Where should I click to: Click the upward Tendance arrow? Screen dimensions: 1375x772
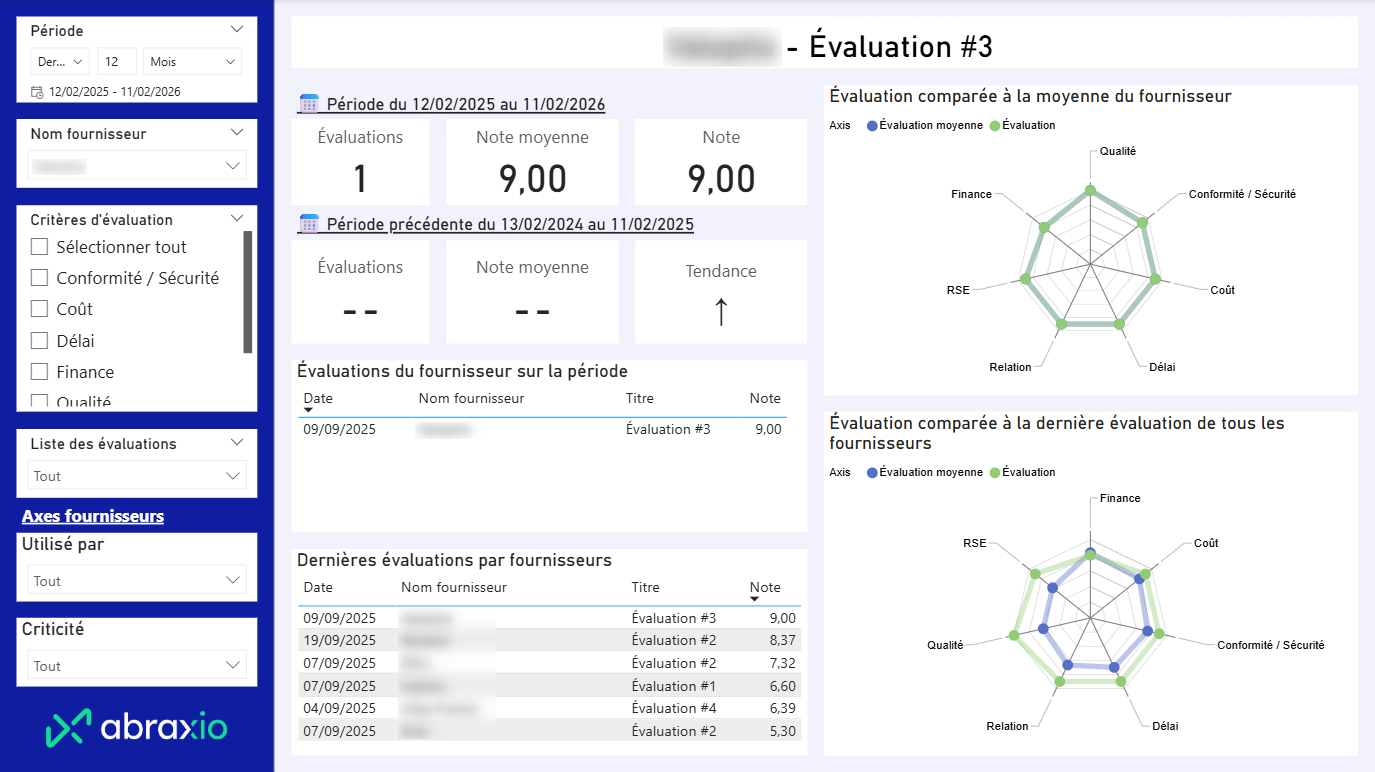[720, 311]
